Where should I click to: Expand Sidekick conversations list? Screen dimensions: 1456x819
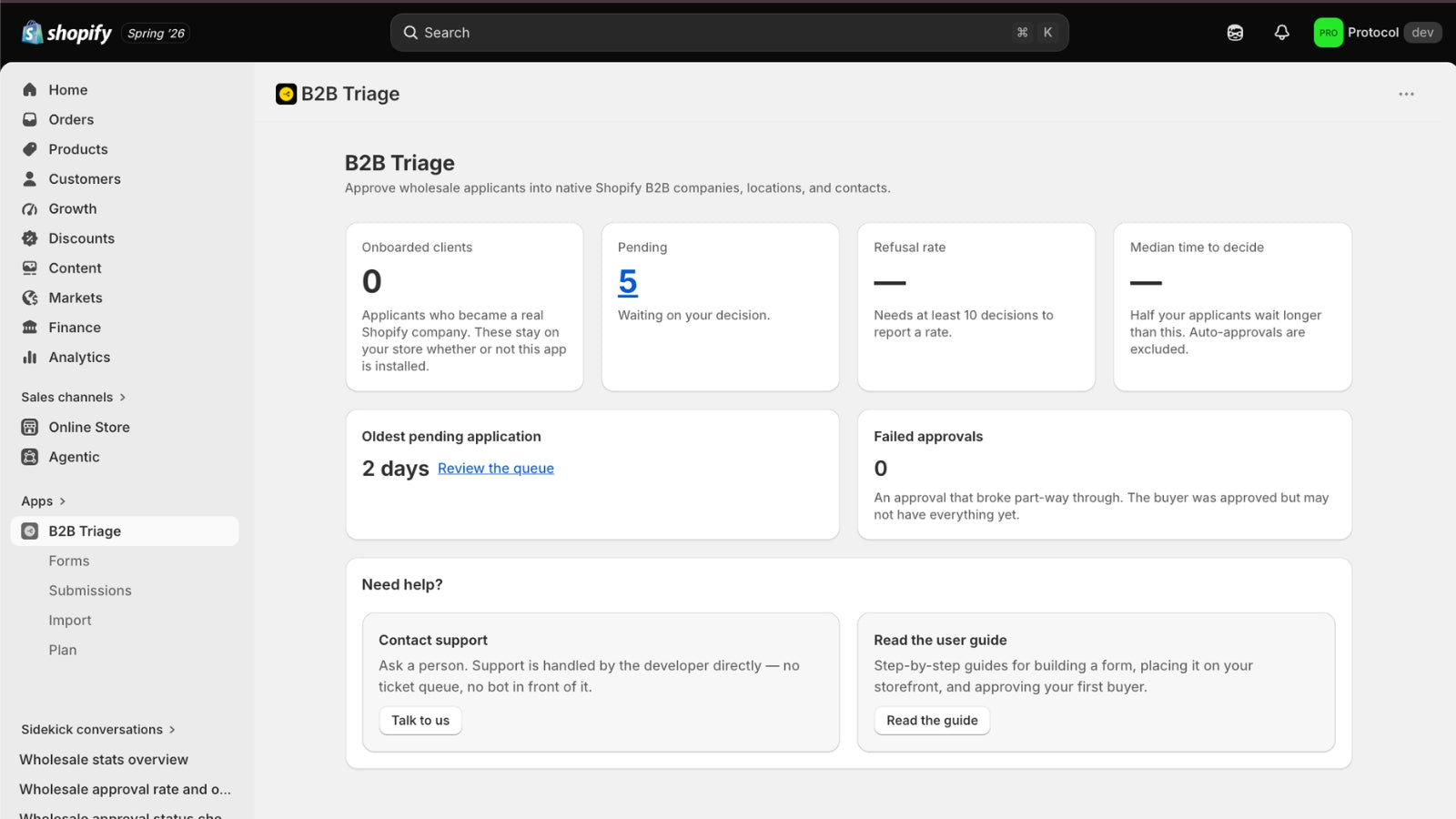98,730
